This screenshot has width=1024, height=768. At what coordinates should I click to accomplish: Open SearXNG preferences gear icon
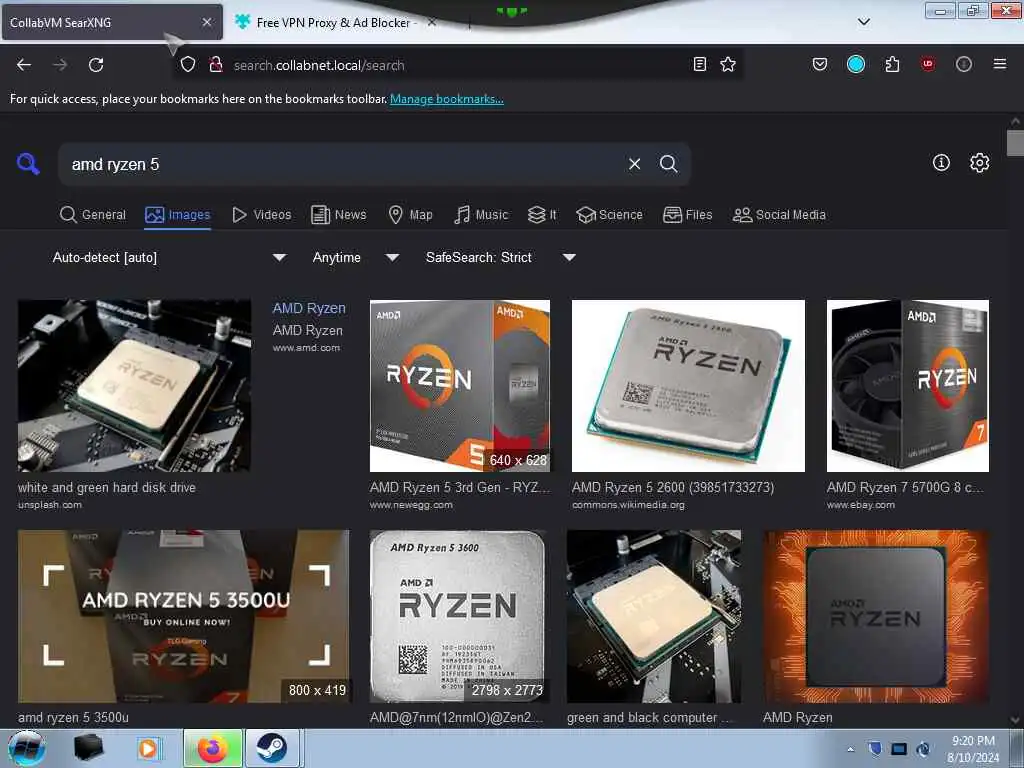coord(979,163)
